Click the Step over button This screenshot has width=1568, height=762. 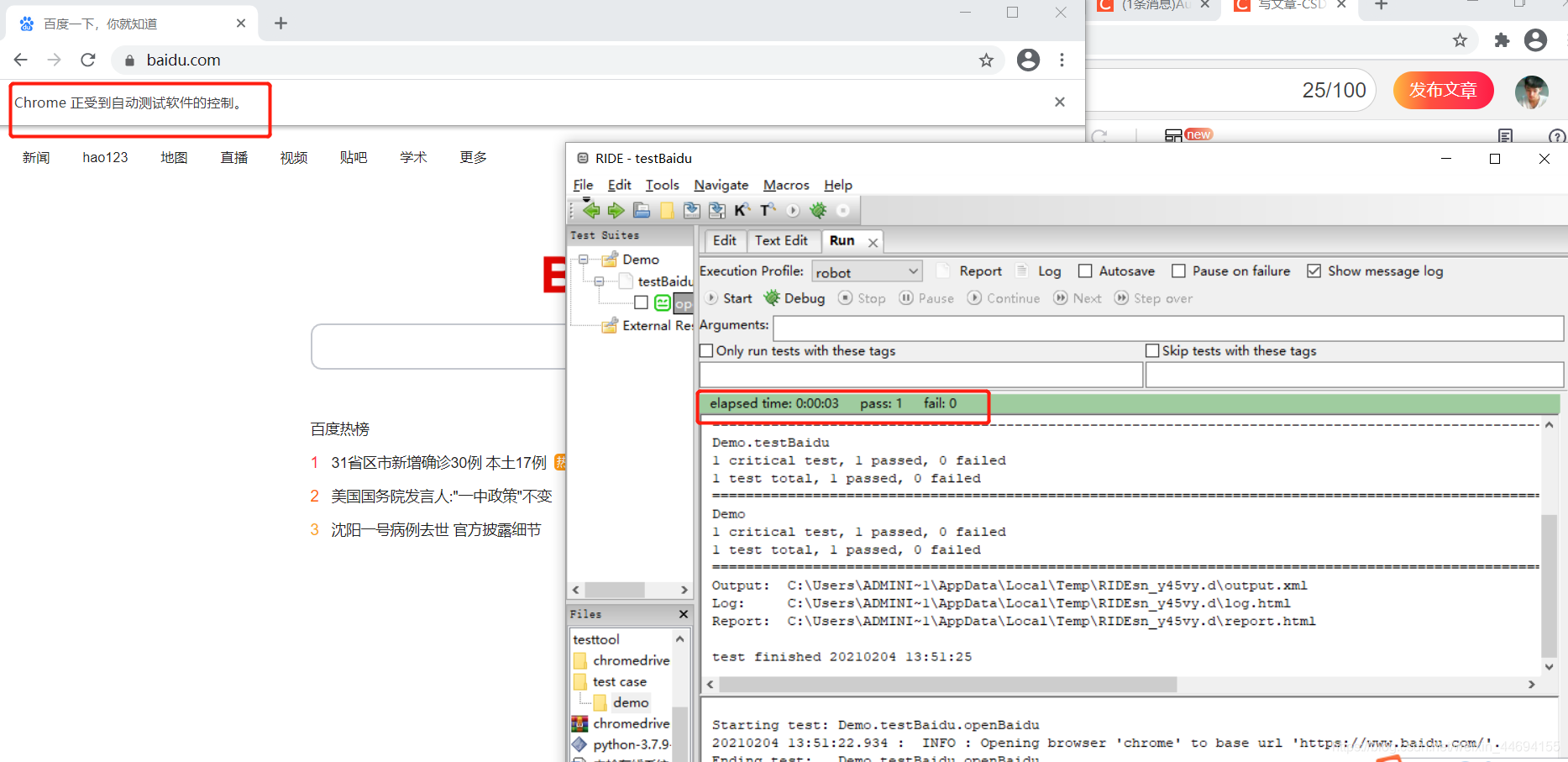click(1153, 298)
